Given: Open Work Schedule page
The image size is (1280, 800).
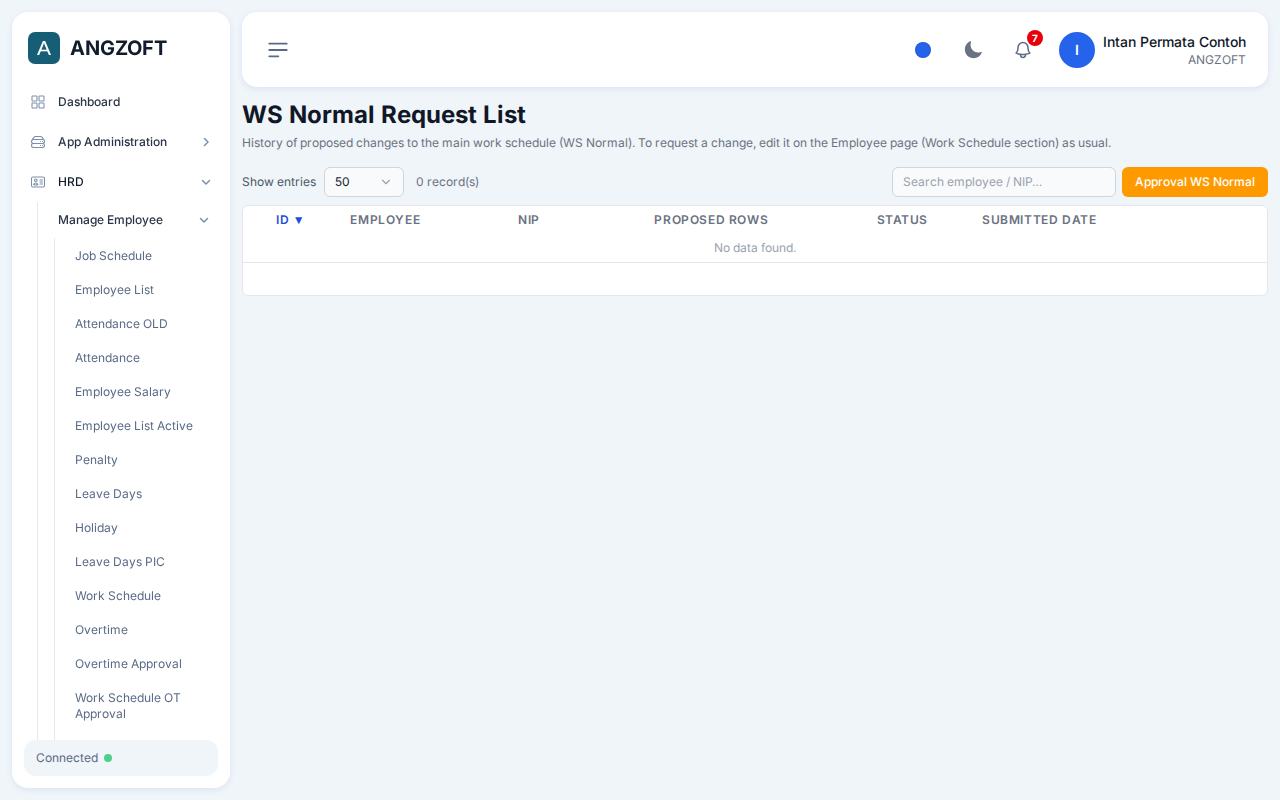Looking at the screenshot, I should [x=118, y=596].
